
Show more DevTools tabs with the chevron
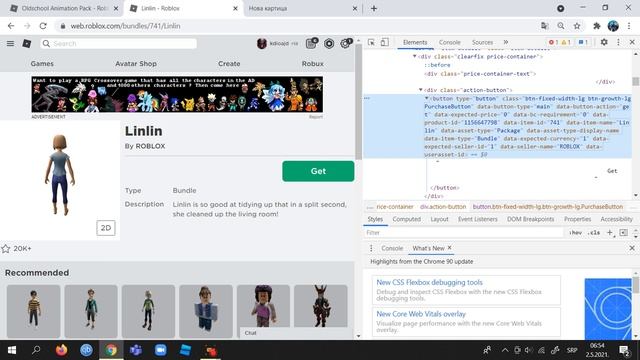(x=506, y=42)
